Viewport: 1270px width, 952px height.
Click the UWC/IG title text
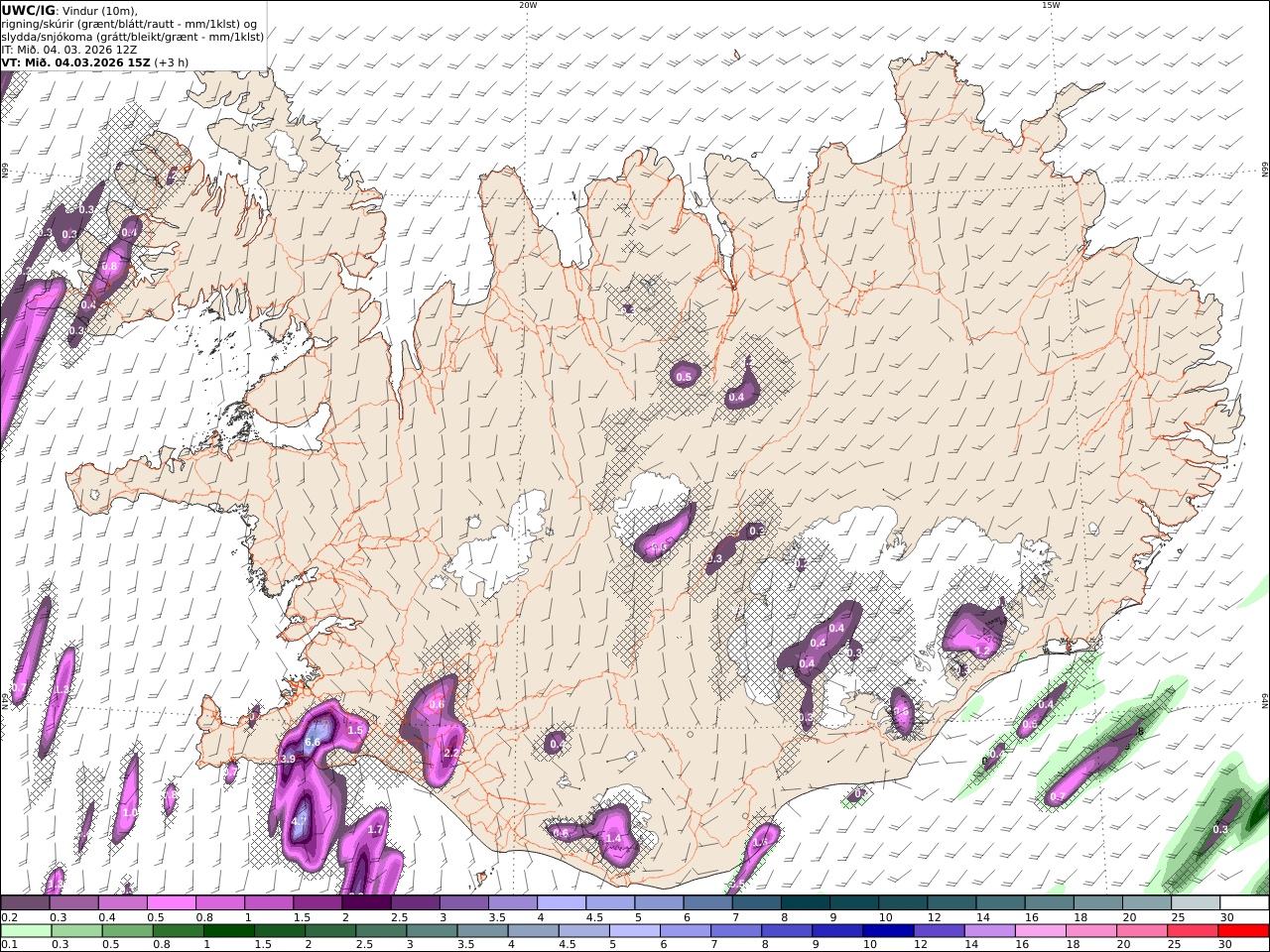(x=28, y=10)
